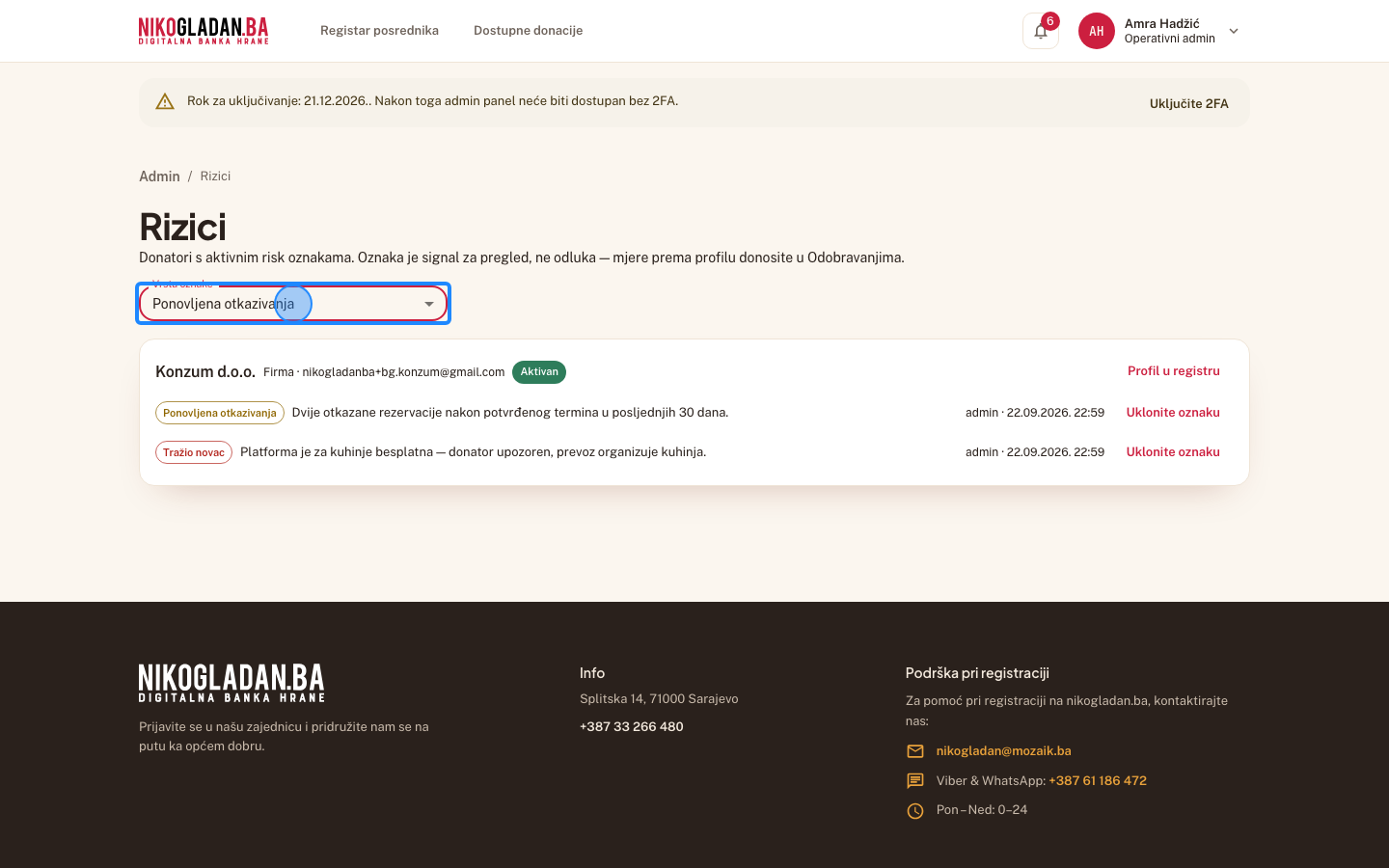
Task: Click the notification badge showing 6
Action: point(1050,21)
